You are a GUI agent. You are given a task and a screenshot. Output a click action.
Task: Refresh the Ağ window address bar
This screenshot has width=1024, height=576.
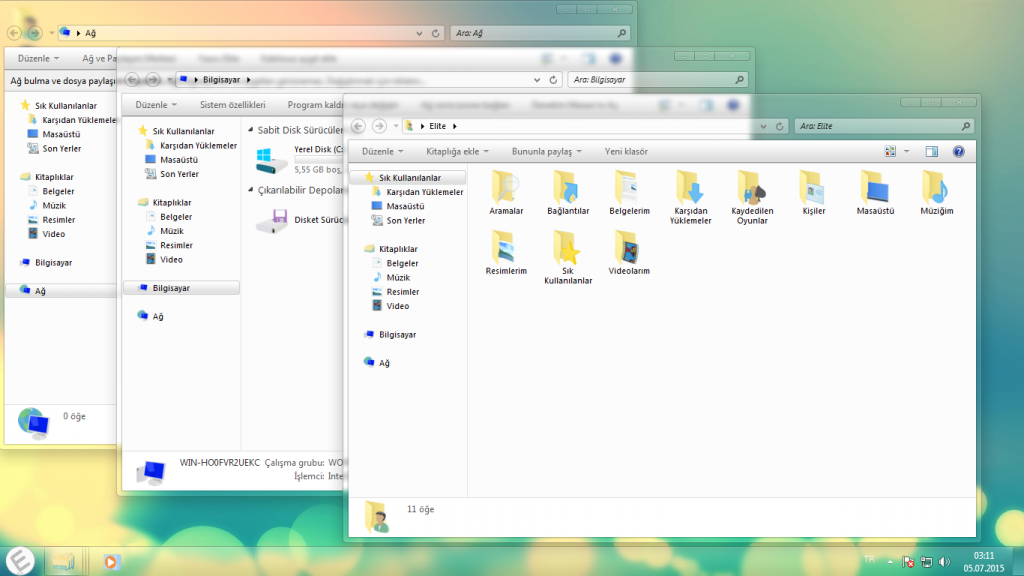[x=436, y=33]
